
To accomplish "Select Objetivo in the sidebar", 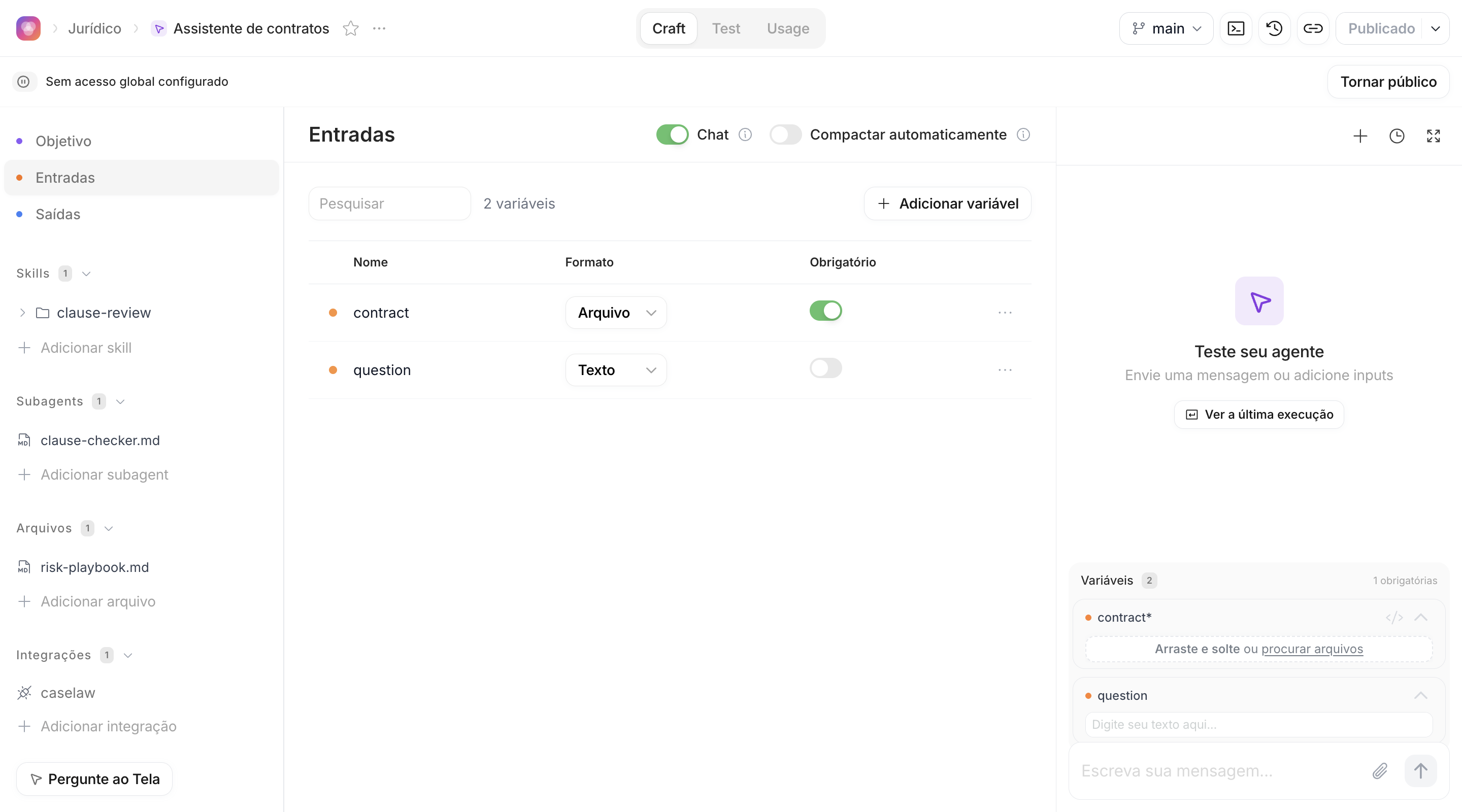I will click(x=141, y=141).
